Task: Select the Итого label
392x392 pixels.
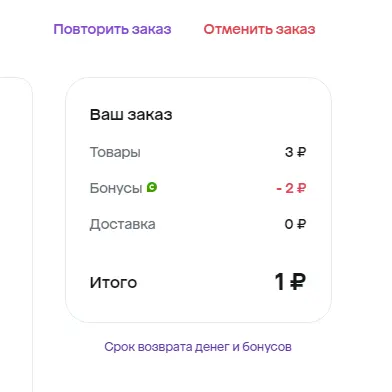Action: [x=113, y=283]
